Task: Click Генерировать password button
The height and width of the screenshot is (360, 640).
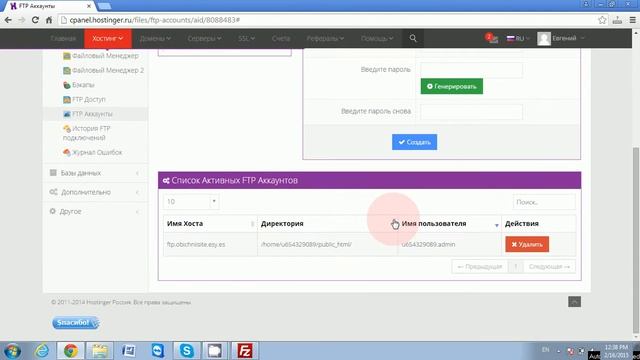Action: pos(452,86)
